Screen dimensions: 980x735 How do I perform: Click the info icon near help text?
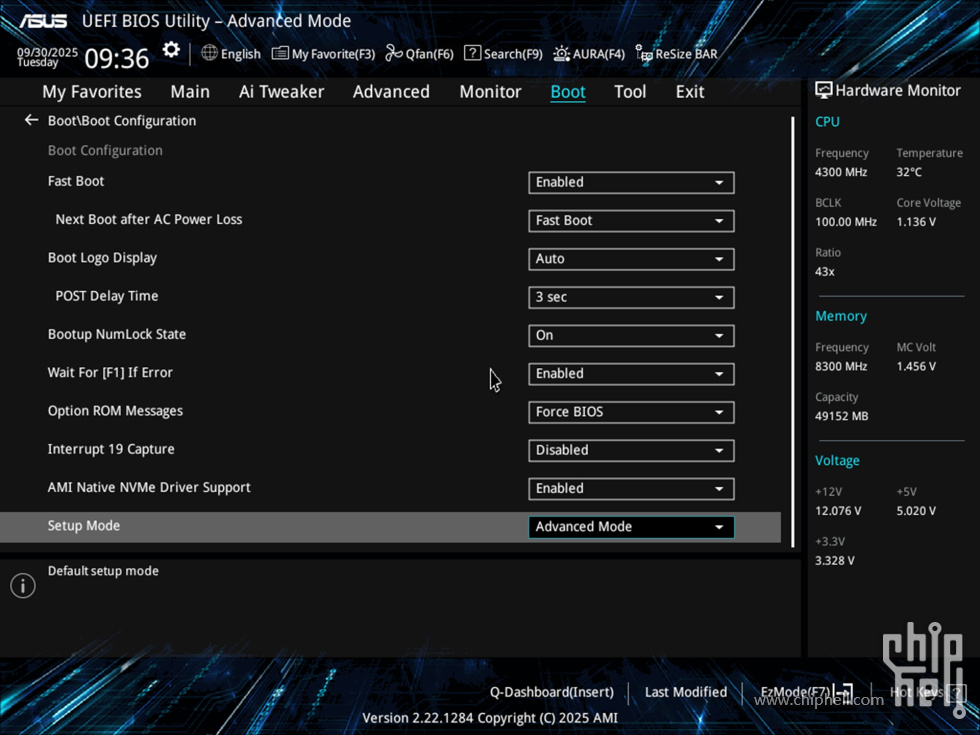click(x=23, y=586)
